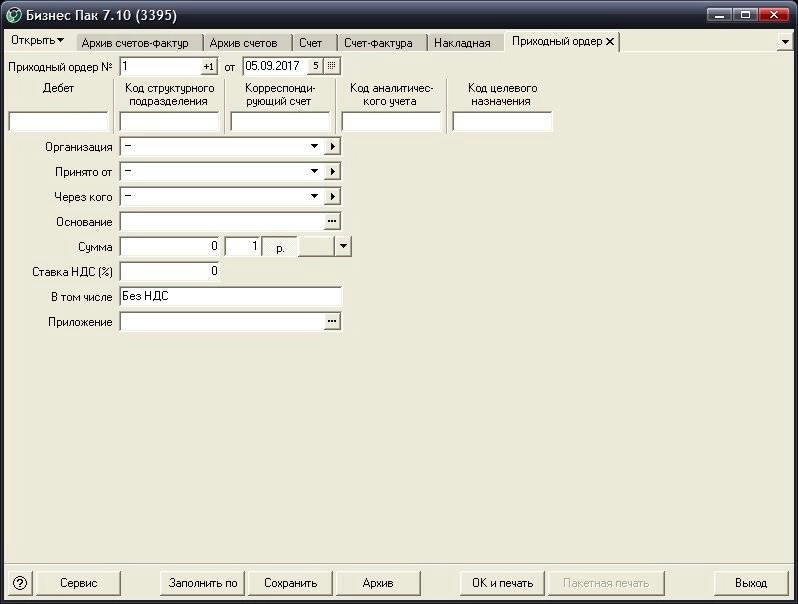Click the ОК и печать button
The width and height of the screenshot is (798, 604).
[502, 583]
